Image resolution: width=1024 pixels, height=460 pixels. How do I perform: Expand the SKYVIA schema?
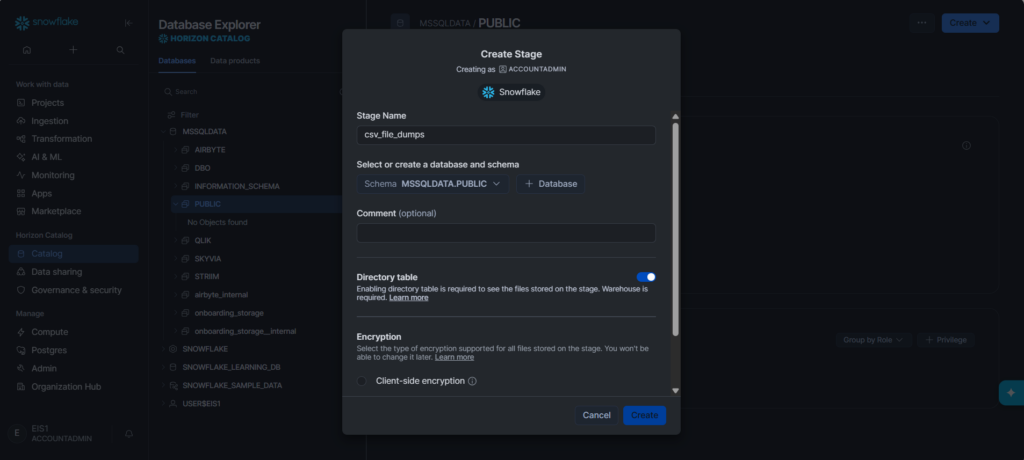click(176, 259)
